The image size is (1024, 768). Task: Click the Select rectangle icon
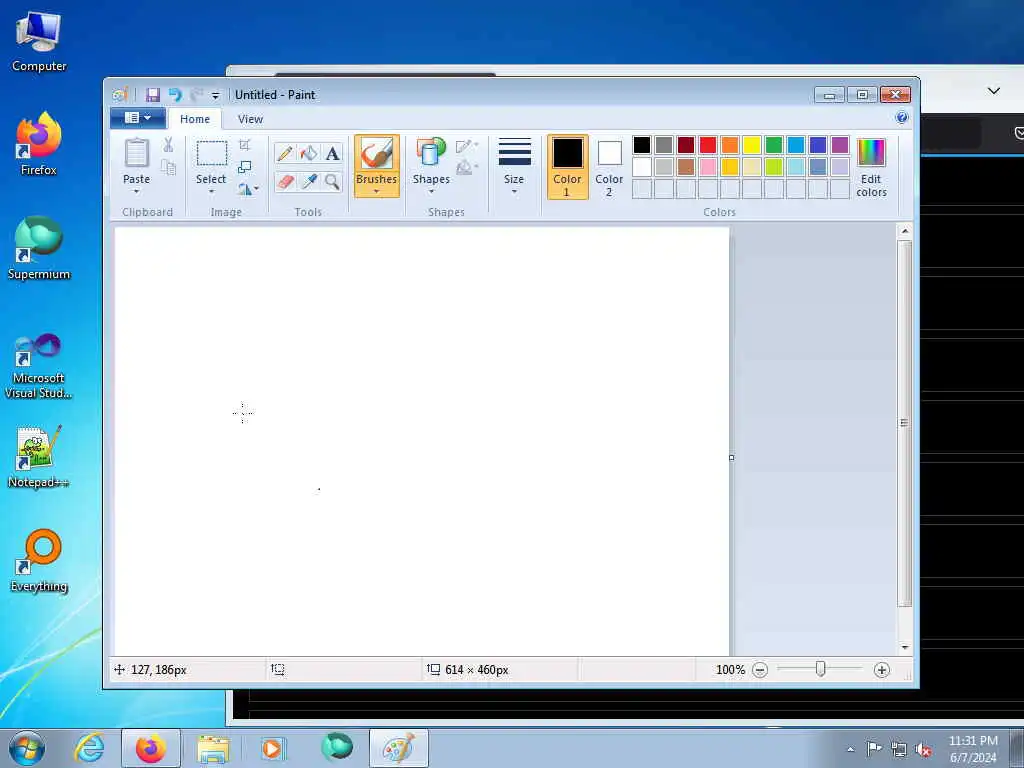click(212, 153)
